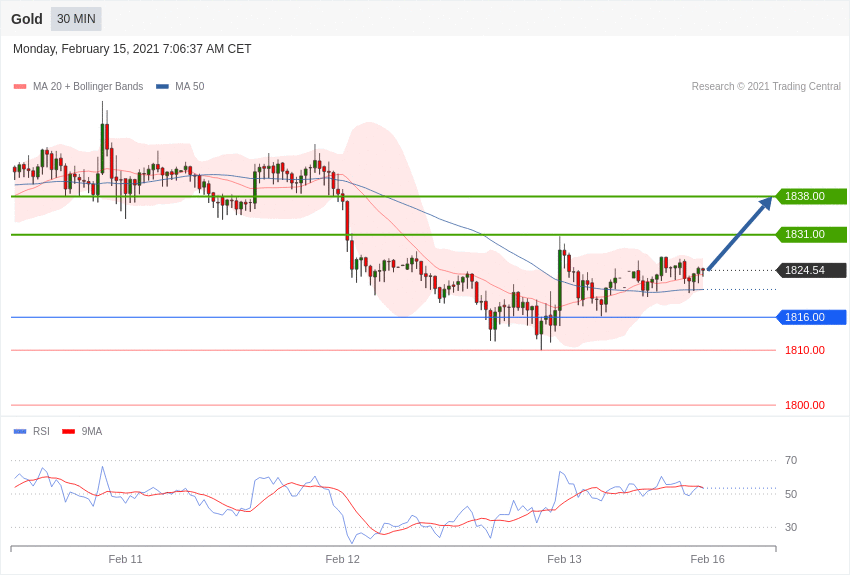Select the MA 50 legend label
This screenshot has height=576, width=850.
click(190, 86)
